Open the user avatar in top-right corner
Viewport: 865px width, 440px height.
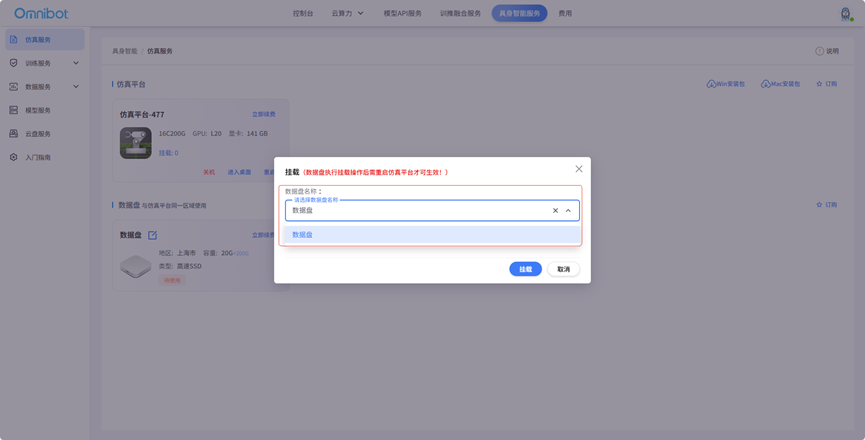coord(846,14)
